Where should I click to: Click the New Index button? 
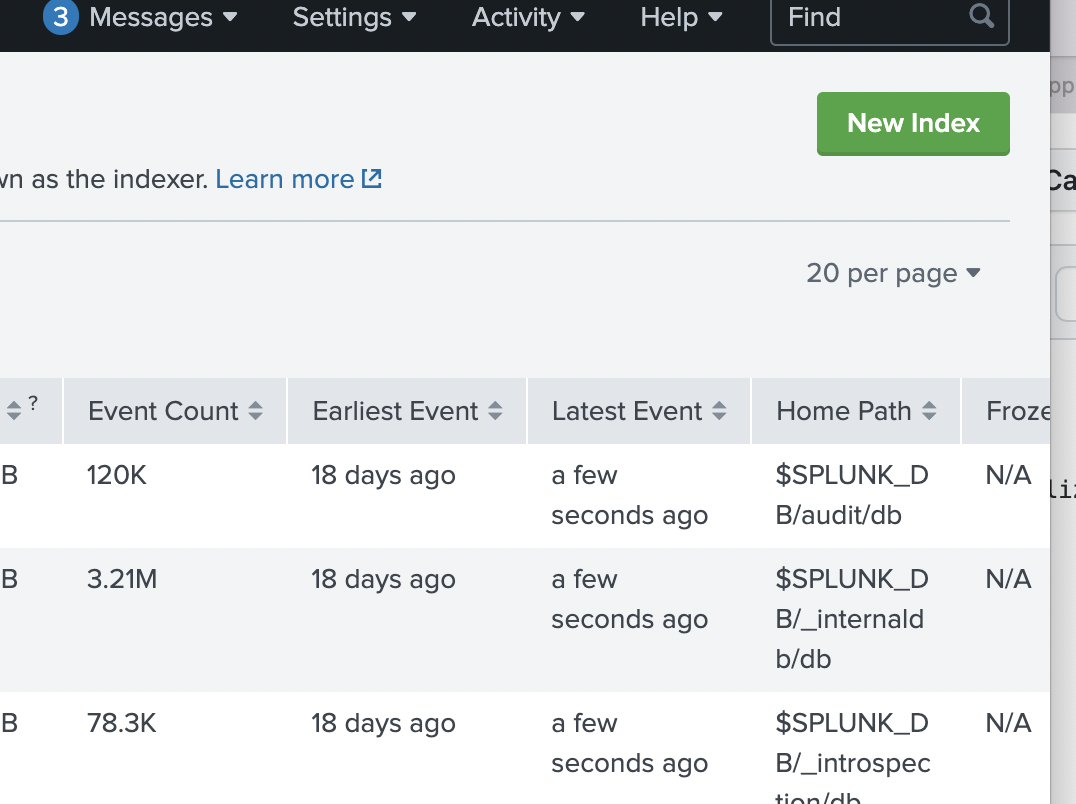tap(913, 123)
